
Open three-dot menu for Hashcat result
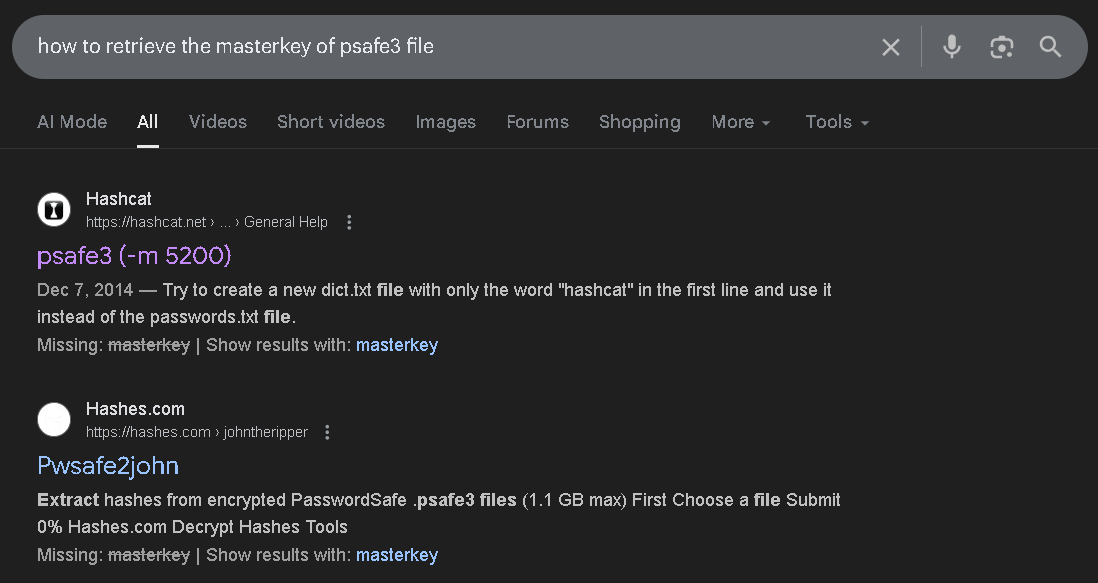click(349, 222)
